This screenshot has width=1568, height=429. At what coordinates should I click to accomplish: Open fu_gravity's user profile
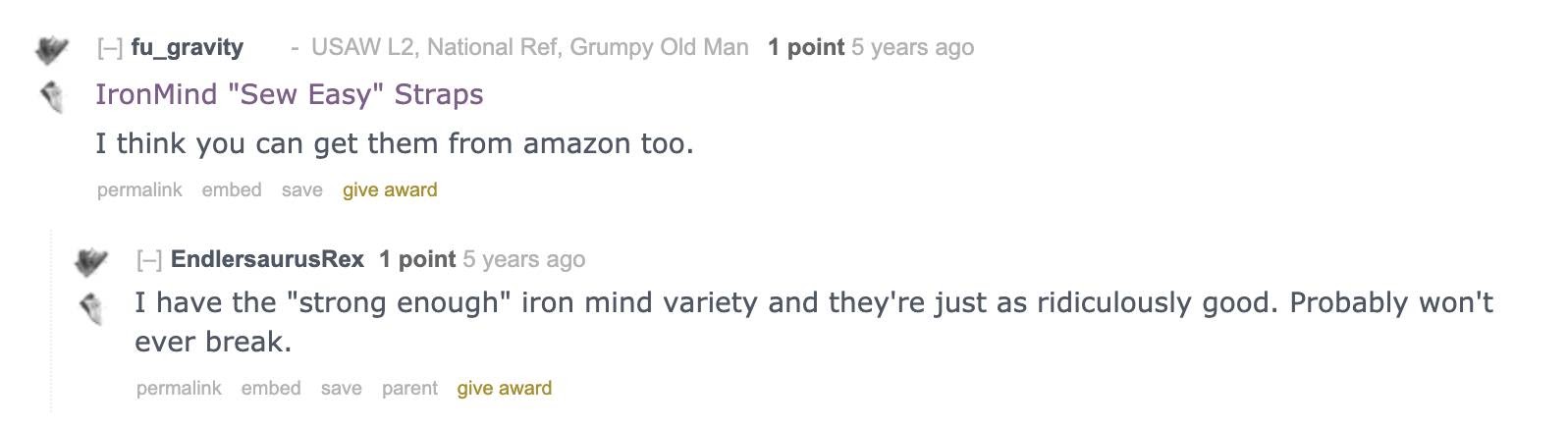[x=187, y=47]
